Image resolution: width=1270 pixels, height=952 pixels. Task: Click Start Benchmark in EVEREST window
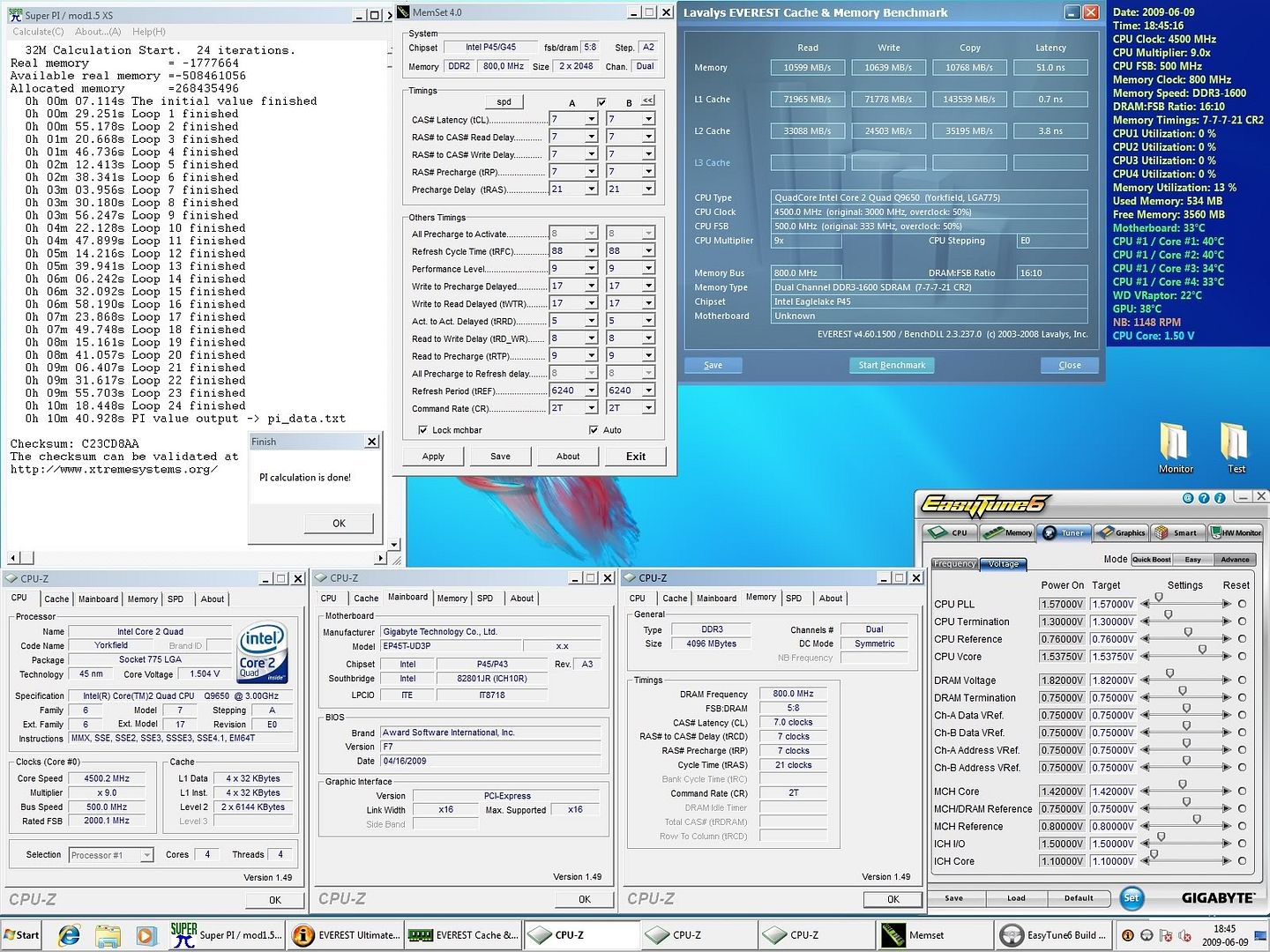pyautogui.click(x=892, y=365)
